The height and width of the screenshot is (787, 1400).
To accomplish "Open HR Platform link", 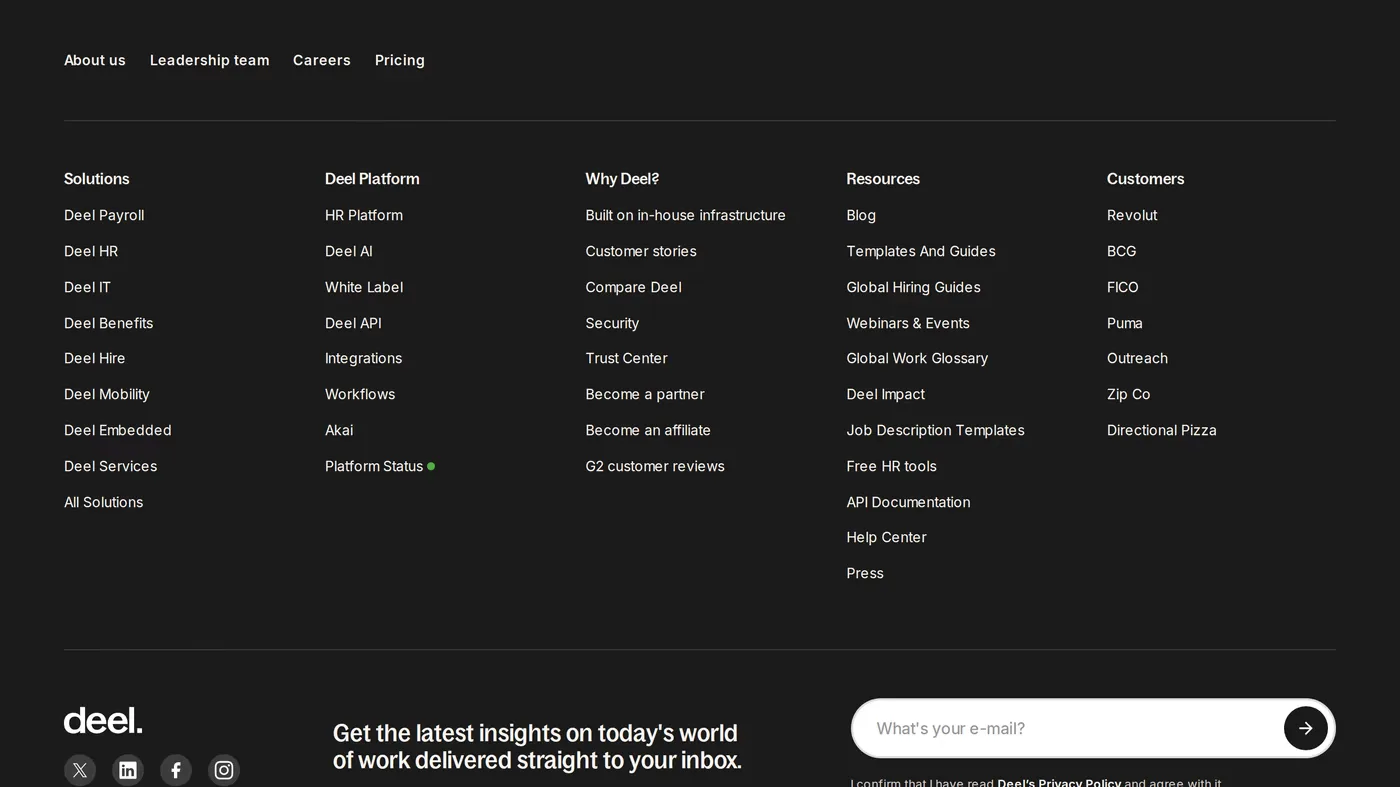I will [364, 215].
